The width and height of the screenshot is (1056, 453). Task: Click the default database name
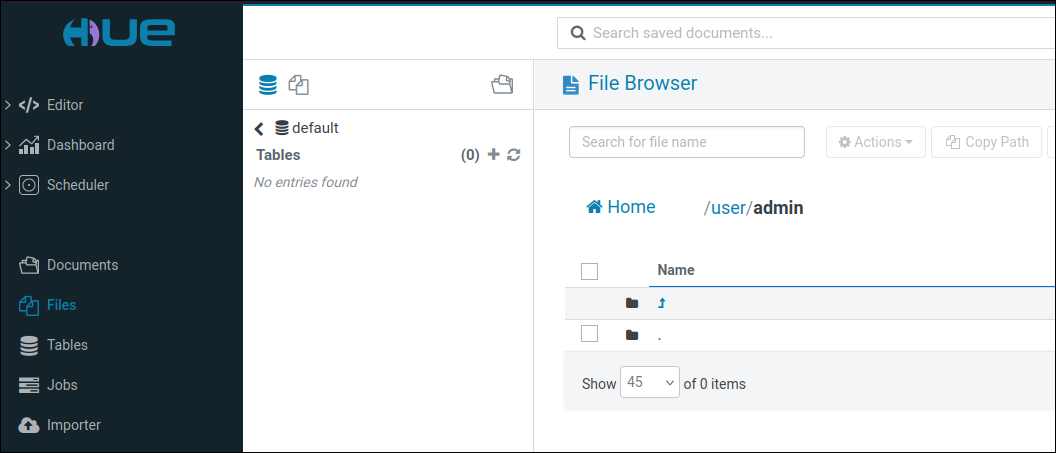coord(315,128)
